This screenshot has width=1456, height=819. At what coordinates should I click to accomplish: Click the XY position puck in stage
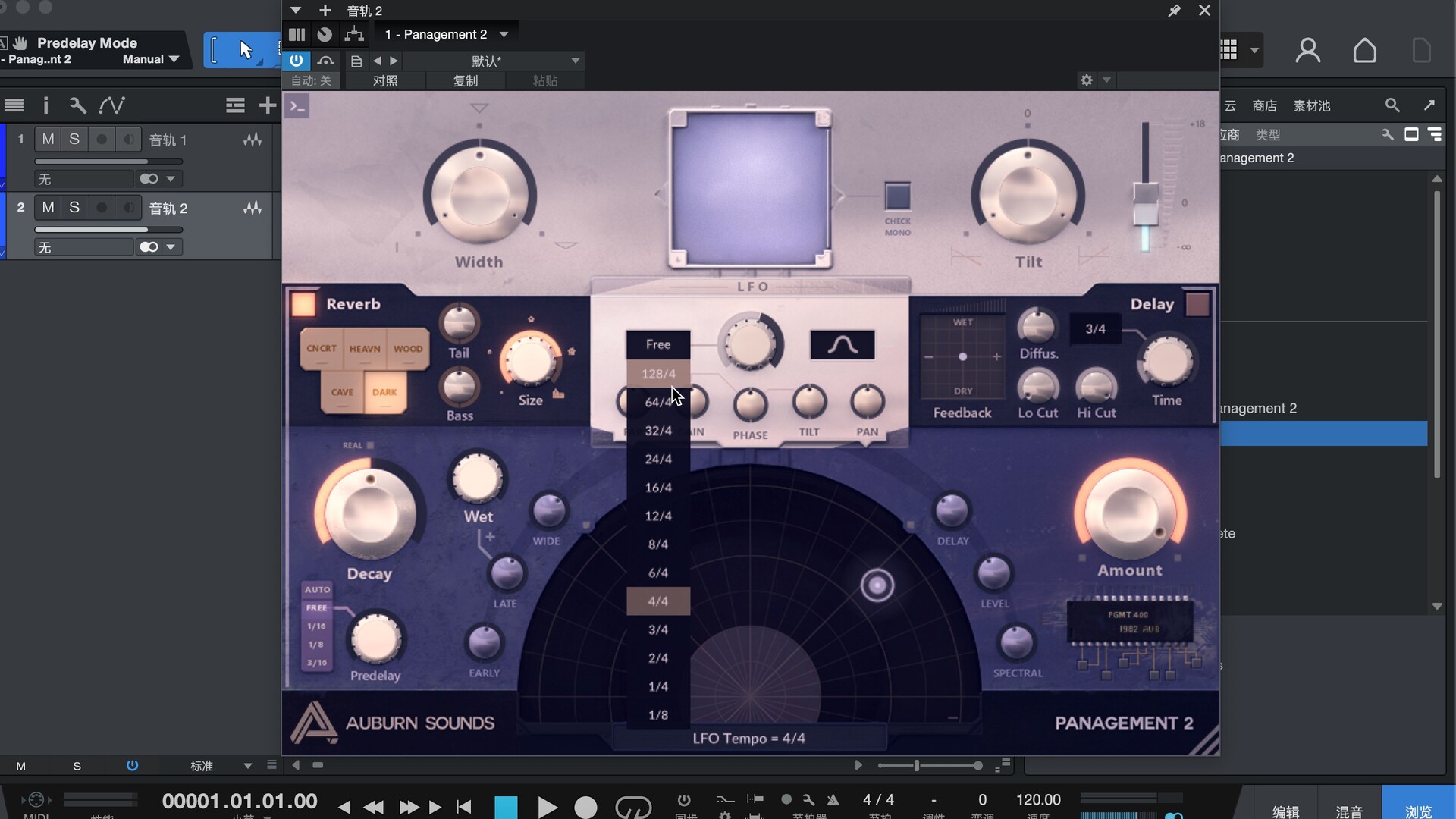click(877, 585)
